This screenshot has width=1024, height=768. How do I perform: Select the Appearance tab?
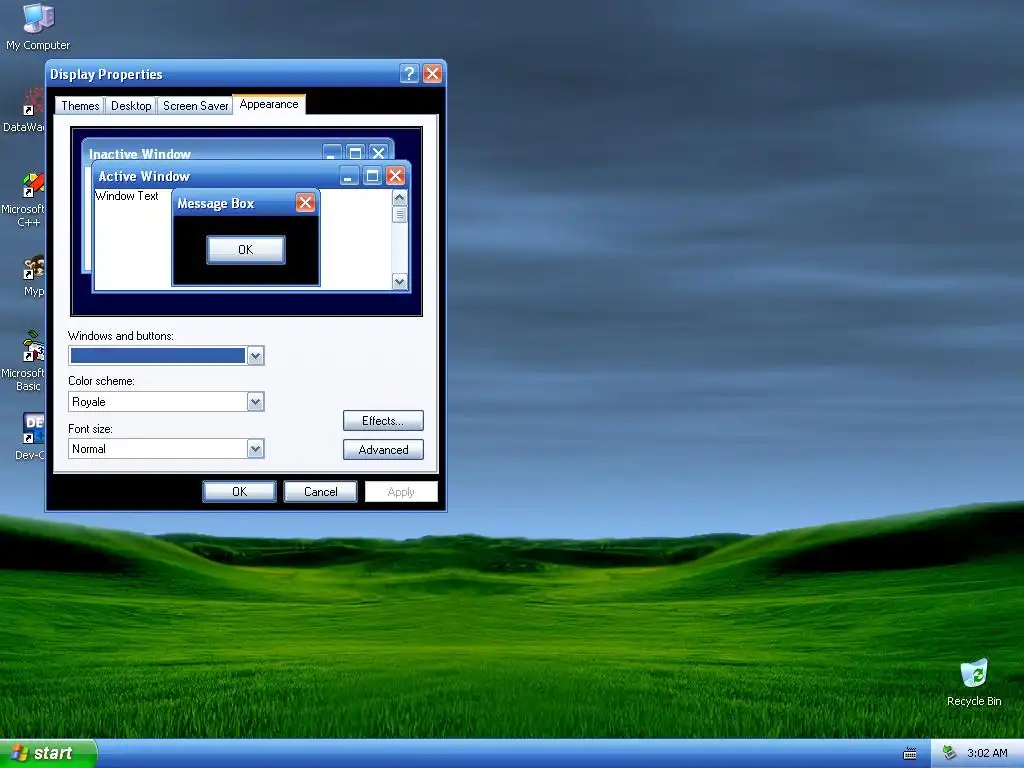[269, 104]
